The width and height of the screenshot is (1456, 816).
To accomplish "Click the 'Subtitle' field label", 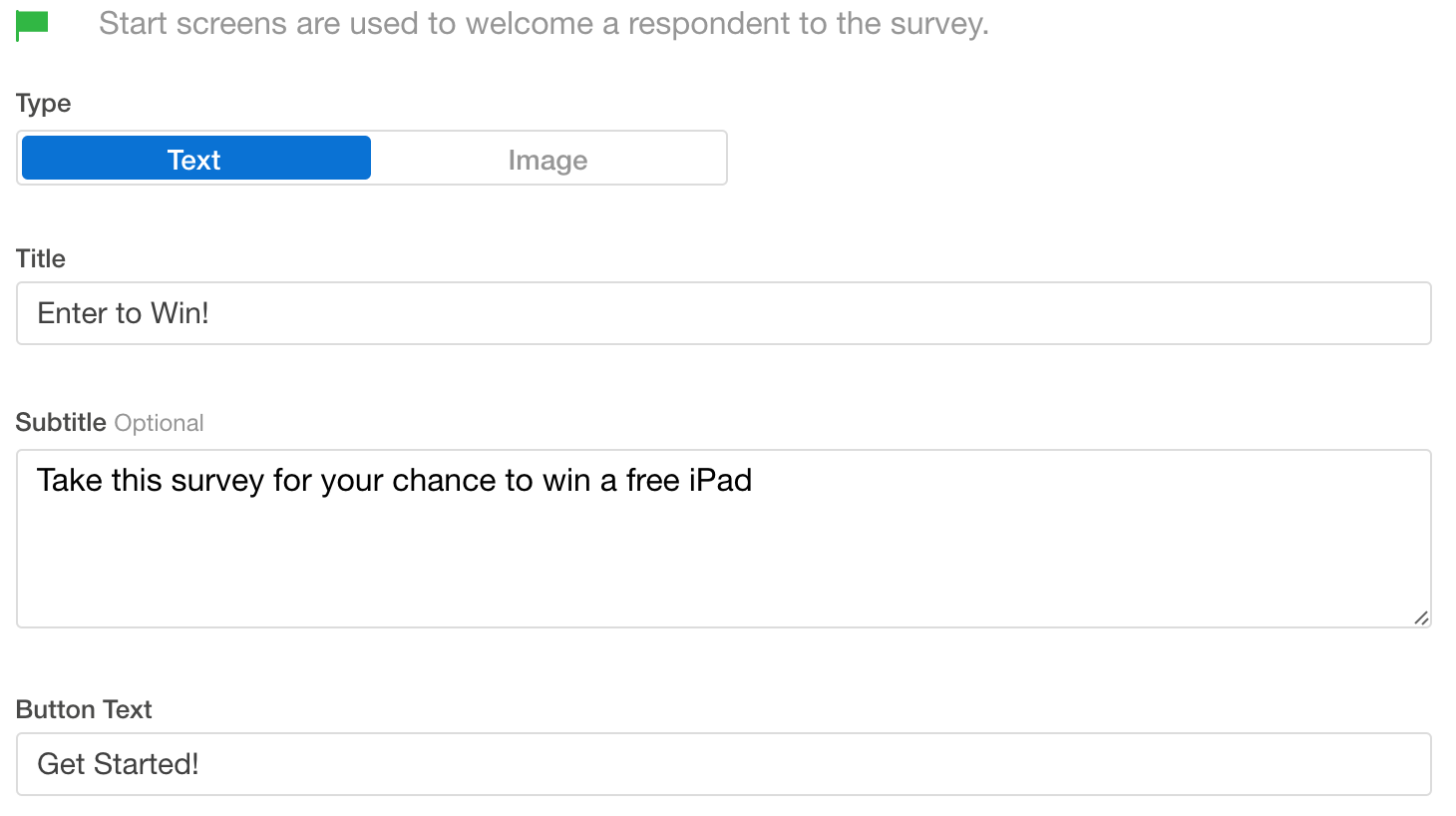I will tap(61, 422).
